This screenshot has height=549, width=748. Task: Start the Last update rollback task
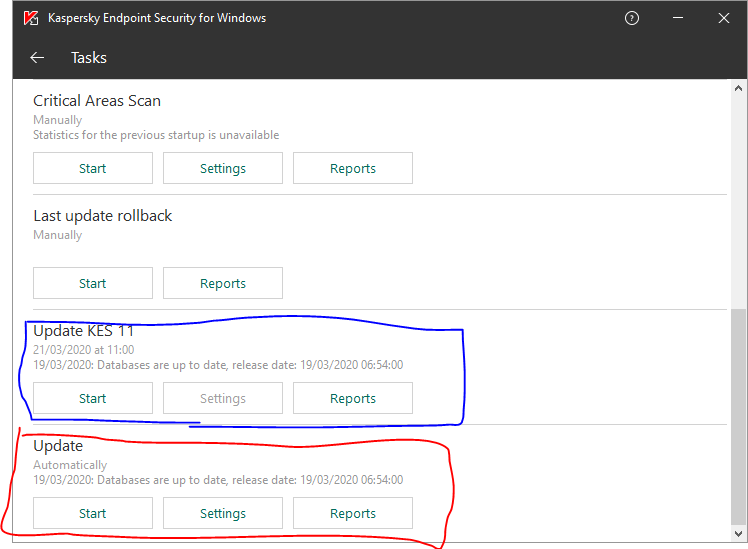pyautogui.click(x=93, y=284)
